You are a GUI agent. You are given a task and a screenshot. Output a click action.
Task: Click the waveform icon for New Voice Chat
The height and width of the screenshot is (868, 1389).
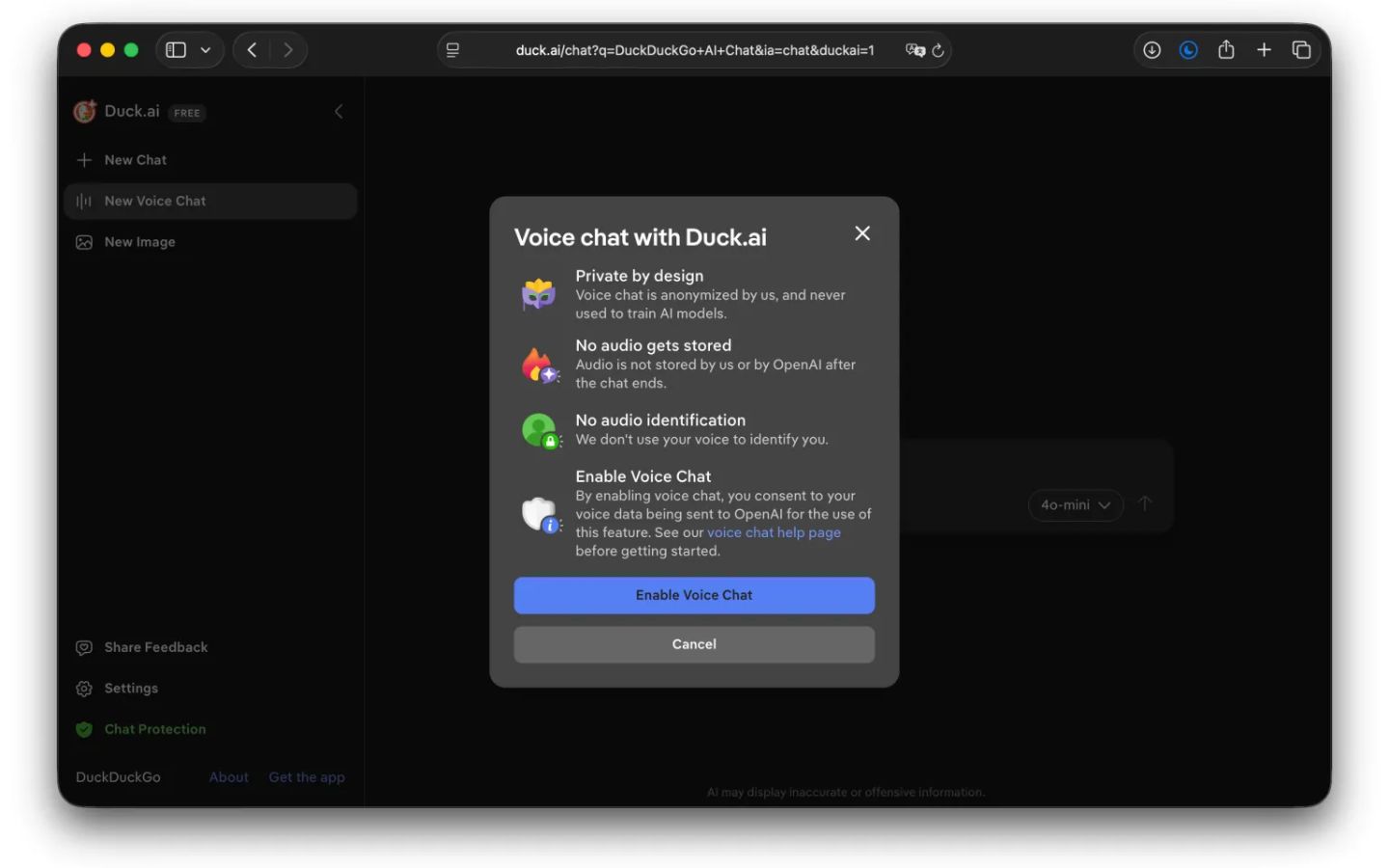pyautogui.click(x=84, y=201)
